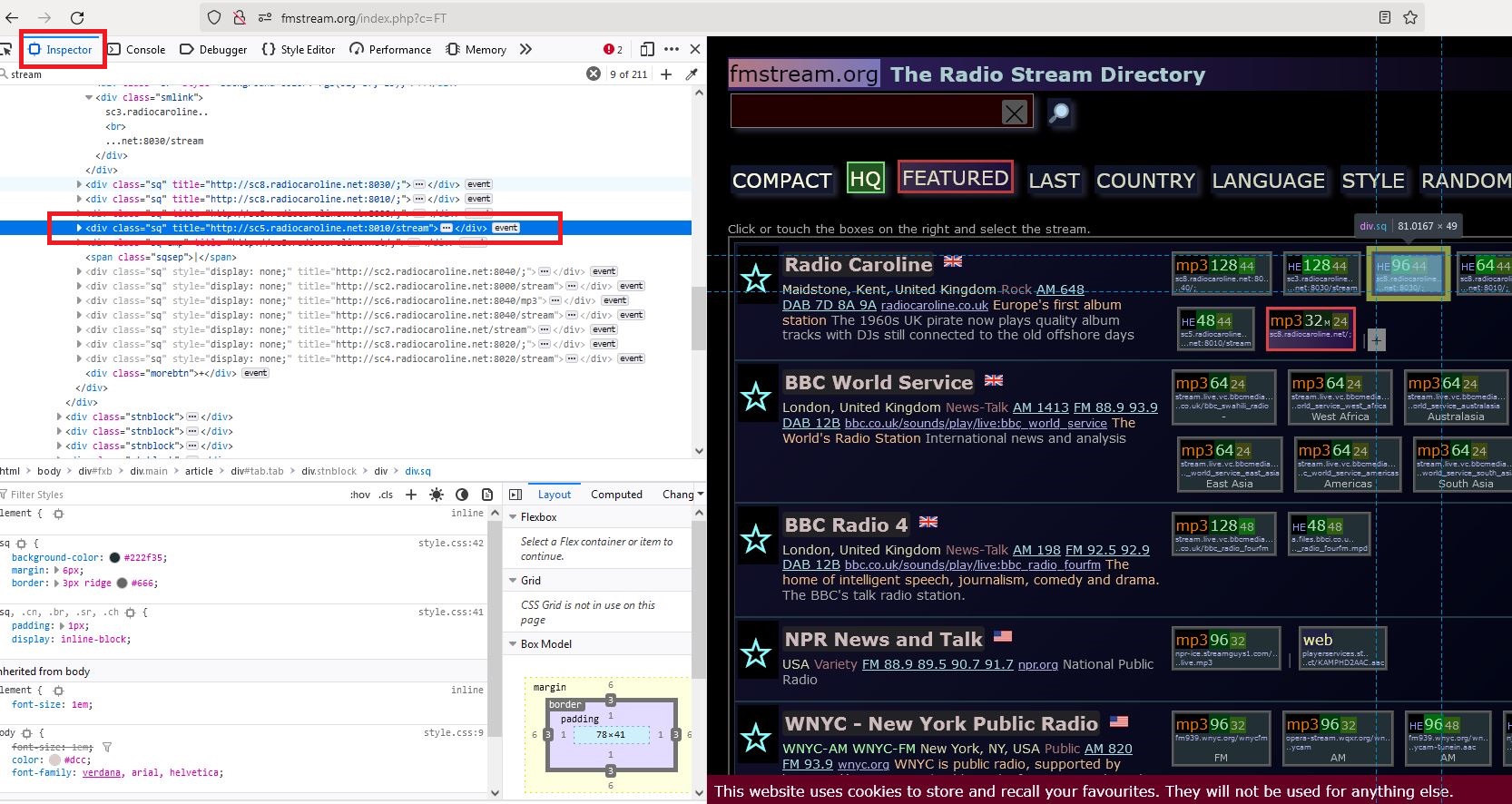
Task: Click the add new node plus icon
Action: pos(666,74)
